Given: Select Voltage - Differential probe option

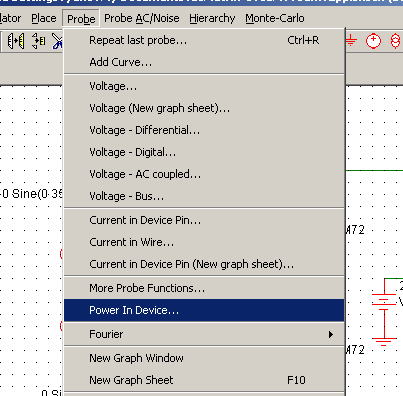Looking at the screenshot, I should coord(204,130).
